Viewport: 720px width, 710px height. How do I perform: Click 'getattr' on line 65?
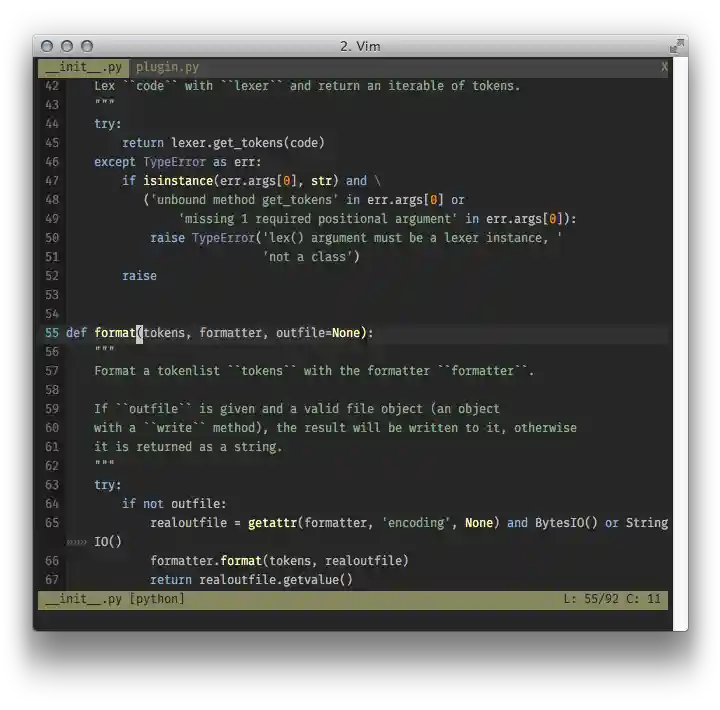tap(272, 523)
